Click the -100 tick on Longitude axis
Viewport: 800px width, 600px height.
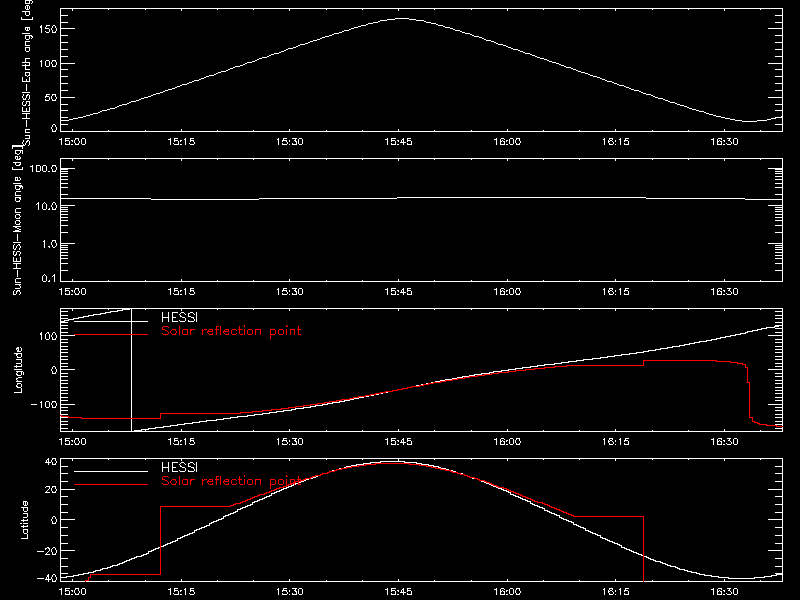(44, 405)
